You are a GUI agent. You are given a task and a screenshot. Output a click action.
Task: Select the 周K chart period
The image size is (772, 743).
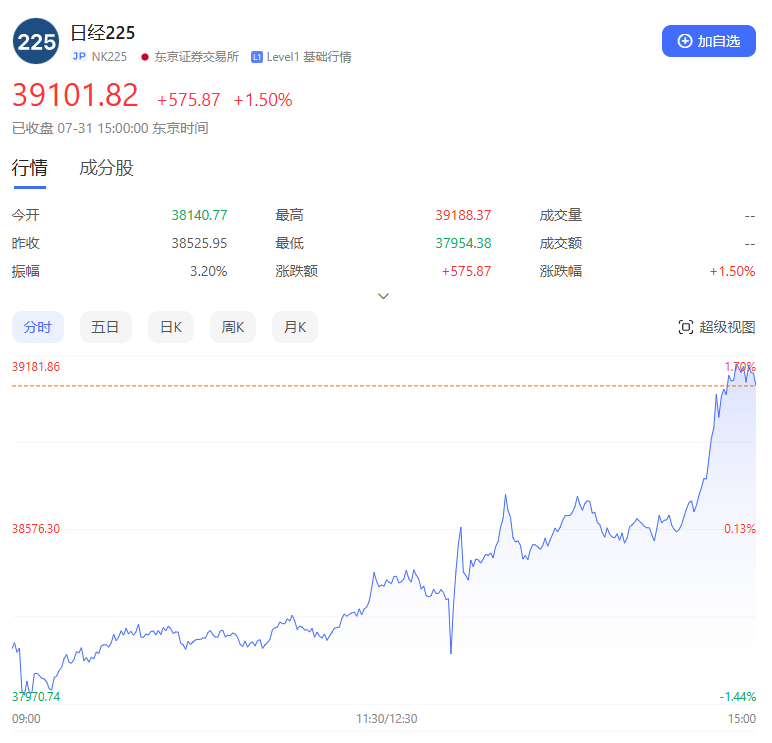(233, 327)
